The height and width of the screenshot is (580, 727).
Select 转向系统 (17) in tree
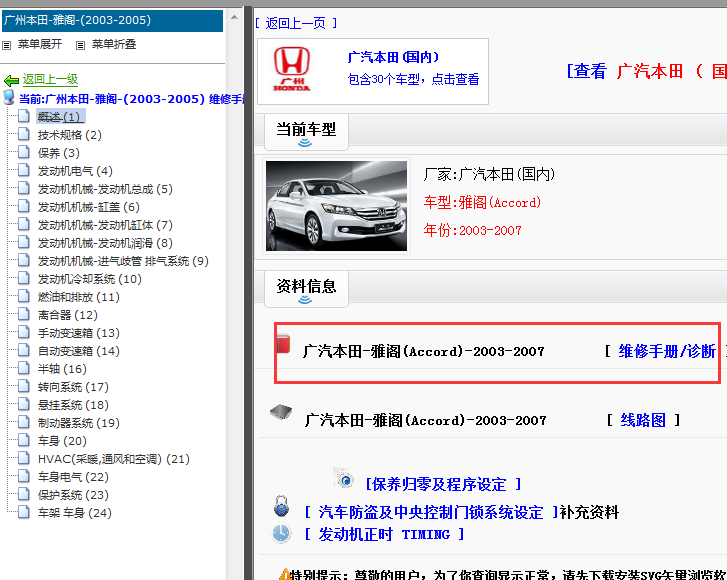pyautogui.click(x=73, y=387)
